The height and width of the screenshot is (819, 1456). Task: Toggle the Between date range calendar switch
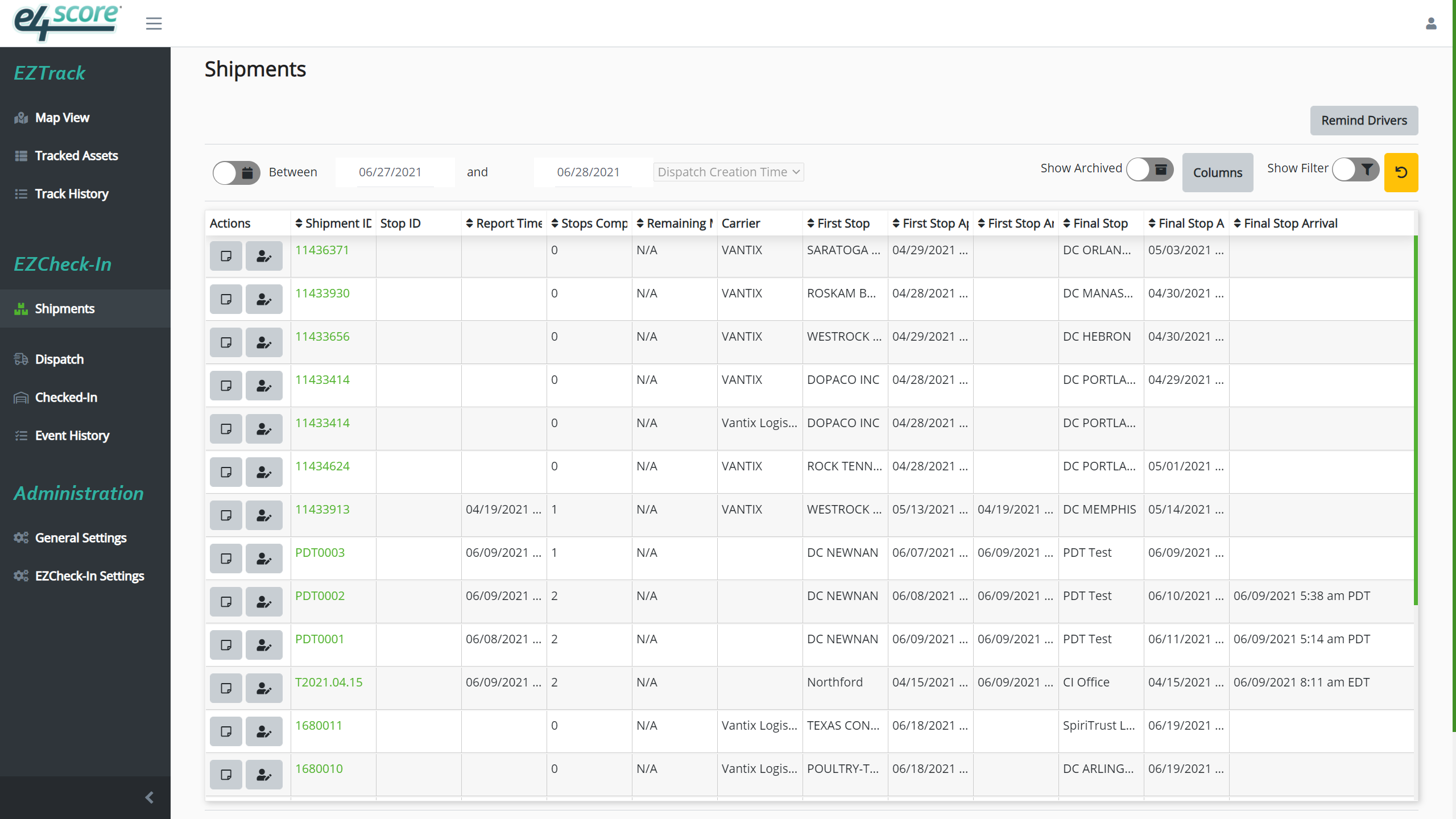[x=236, y=172]
